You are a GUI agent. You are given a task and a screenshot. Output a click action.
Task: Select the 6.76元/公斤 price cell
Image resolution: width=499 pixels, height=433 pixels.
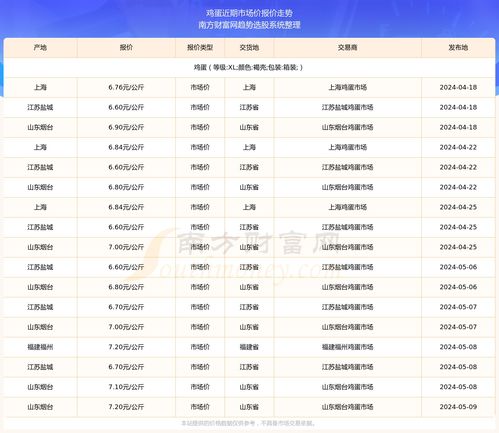(126, 88)
